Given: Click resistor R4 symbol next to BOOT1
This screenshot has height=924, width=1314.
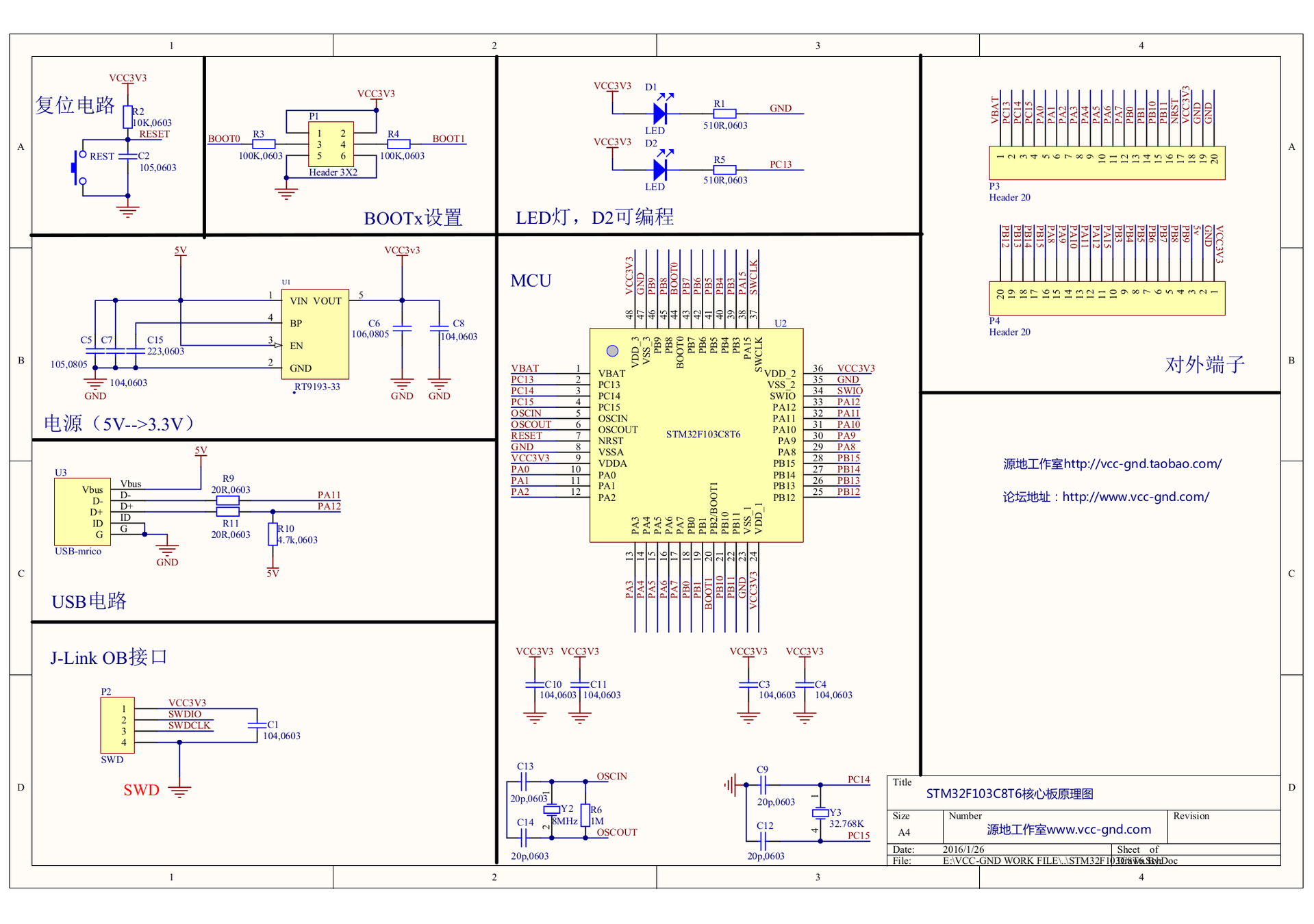Looking at the screenshot, I should [x=399, y=144].
